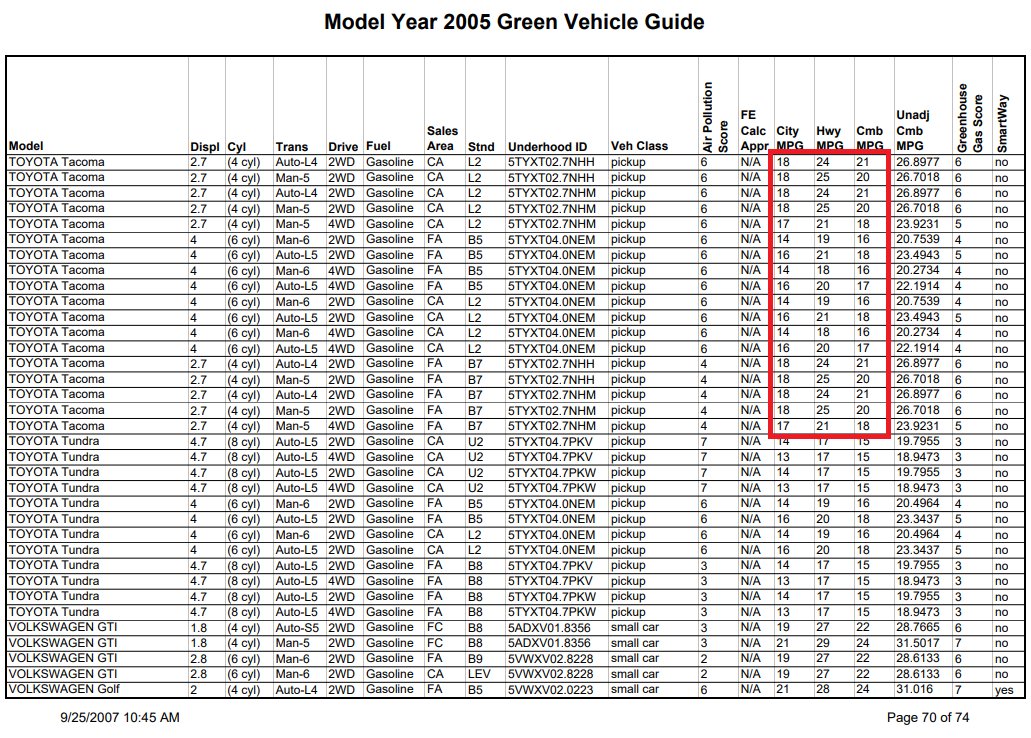Select the 28.7665 unadjusted MPG value
The image size is (1031, 738).
[x=918, y=627]
